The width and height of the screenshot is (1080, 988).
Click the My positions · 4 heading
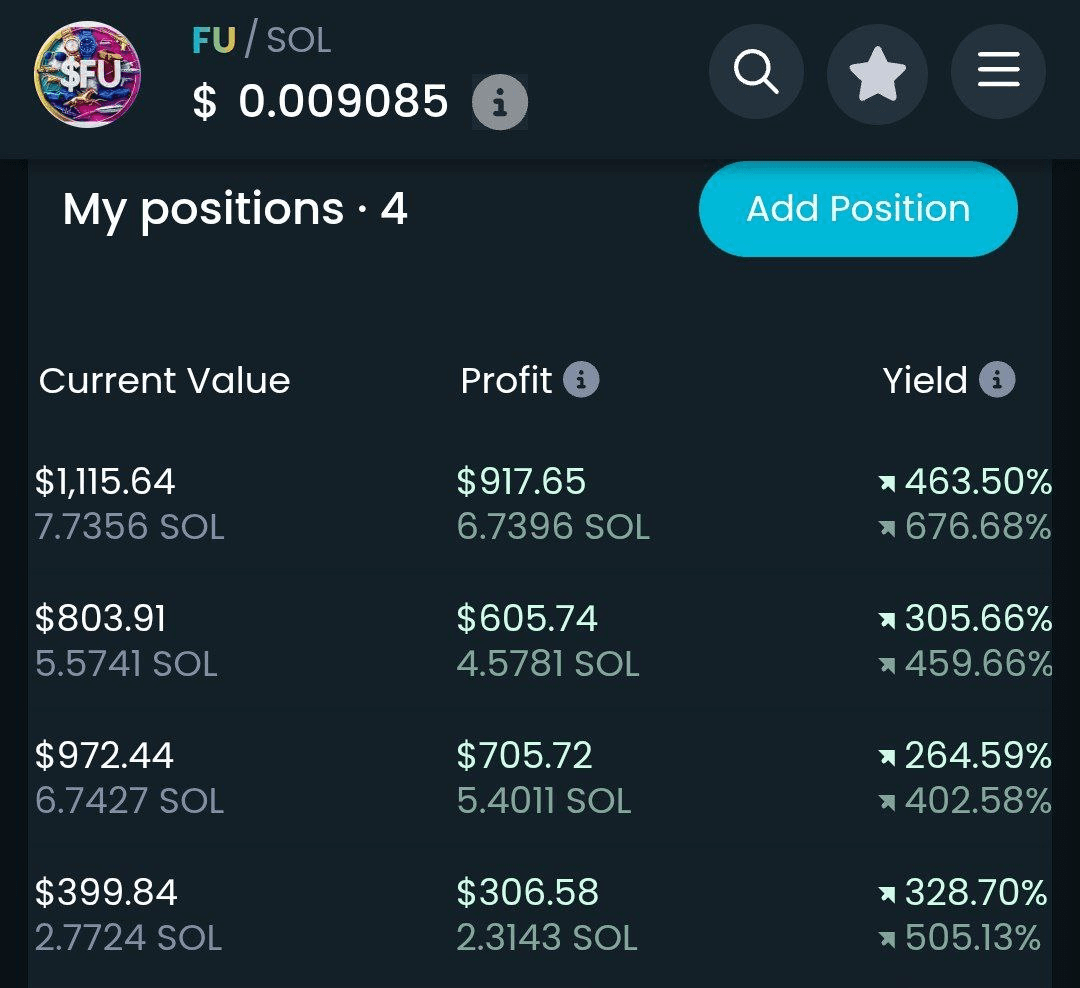click(235, 210)
